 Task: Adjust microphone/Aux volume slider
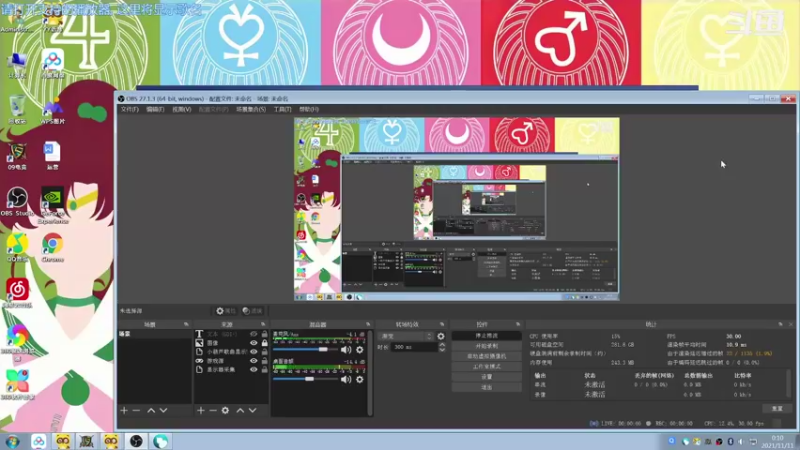point(306,349)
